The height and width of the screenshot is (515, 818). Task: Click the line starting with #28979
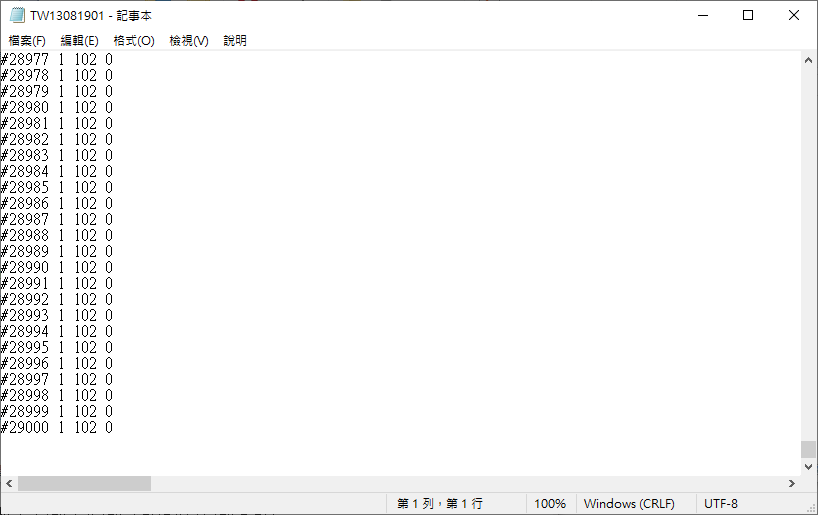click(56, 92)
